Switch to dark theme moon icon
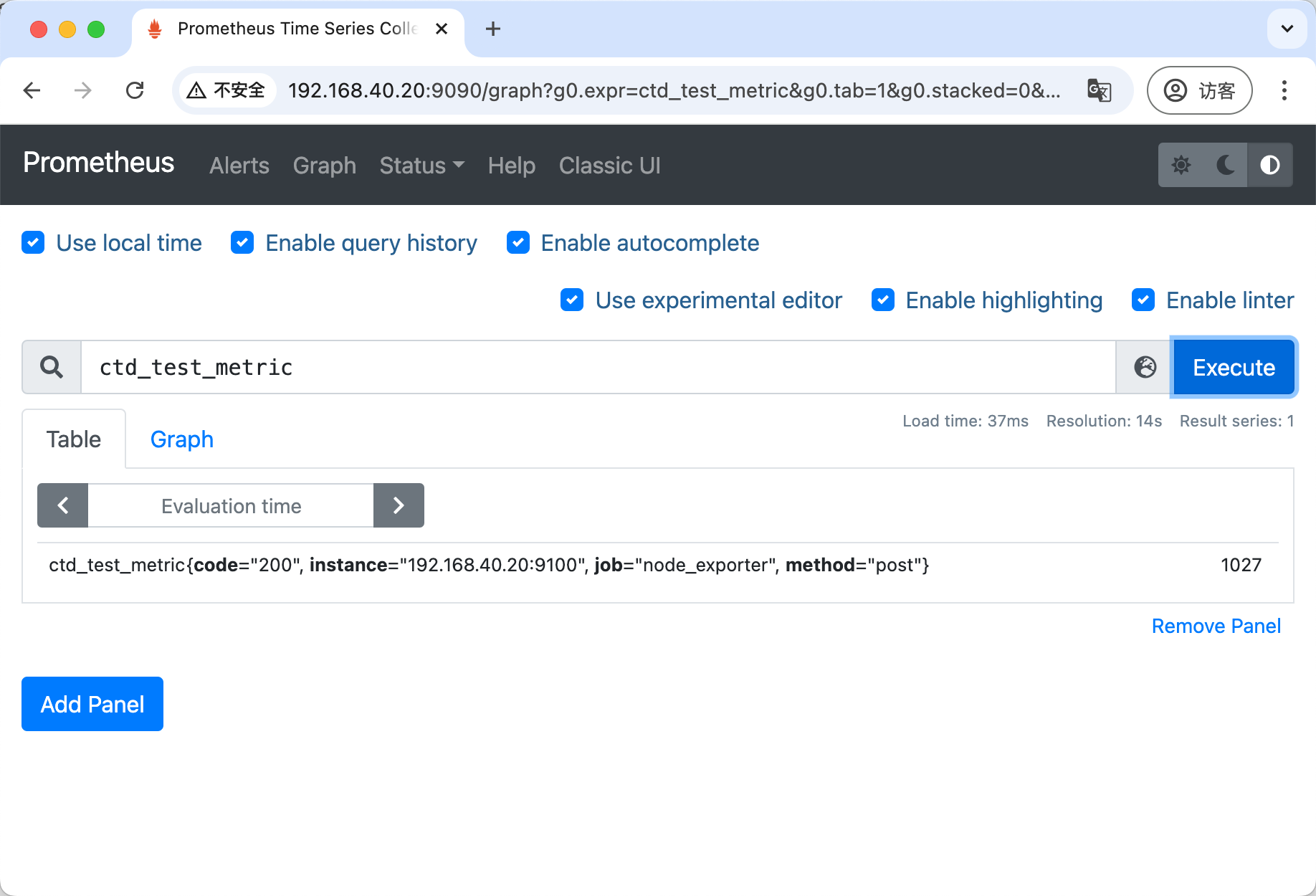This screenshot has height=896, width=1316. [1225, 165]
